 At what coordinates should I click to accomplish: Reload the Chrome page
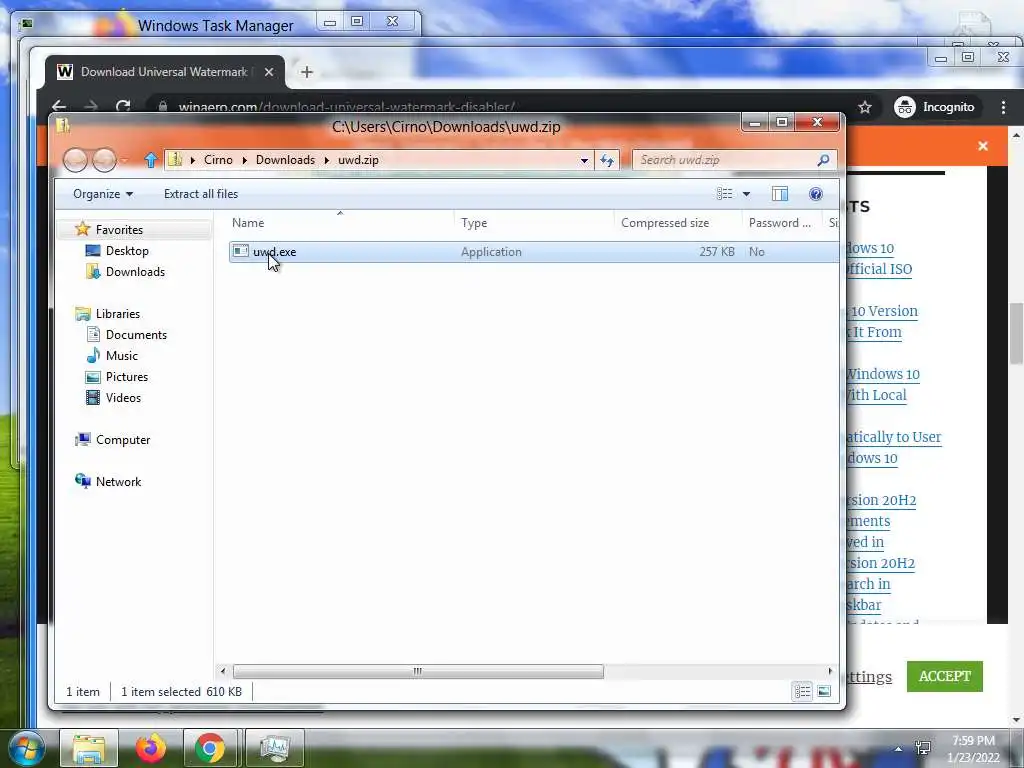(123, 106)
